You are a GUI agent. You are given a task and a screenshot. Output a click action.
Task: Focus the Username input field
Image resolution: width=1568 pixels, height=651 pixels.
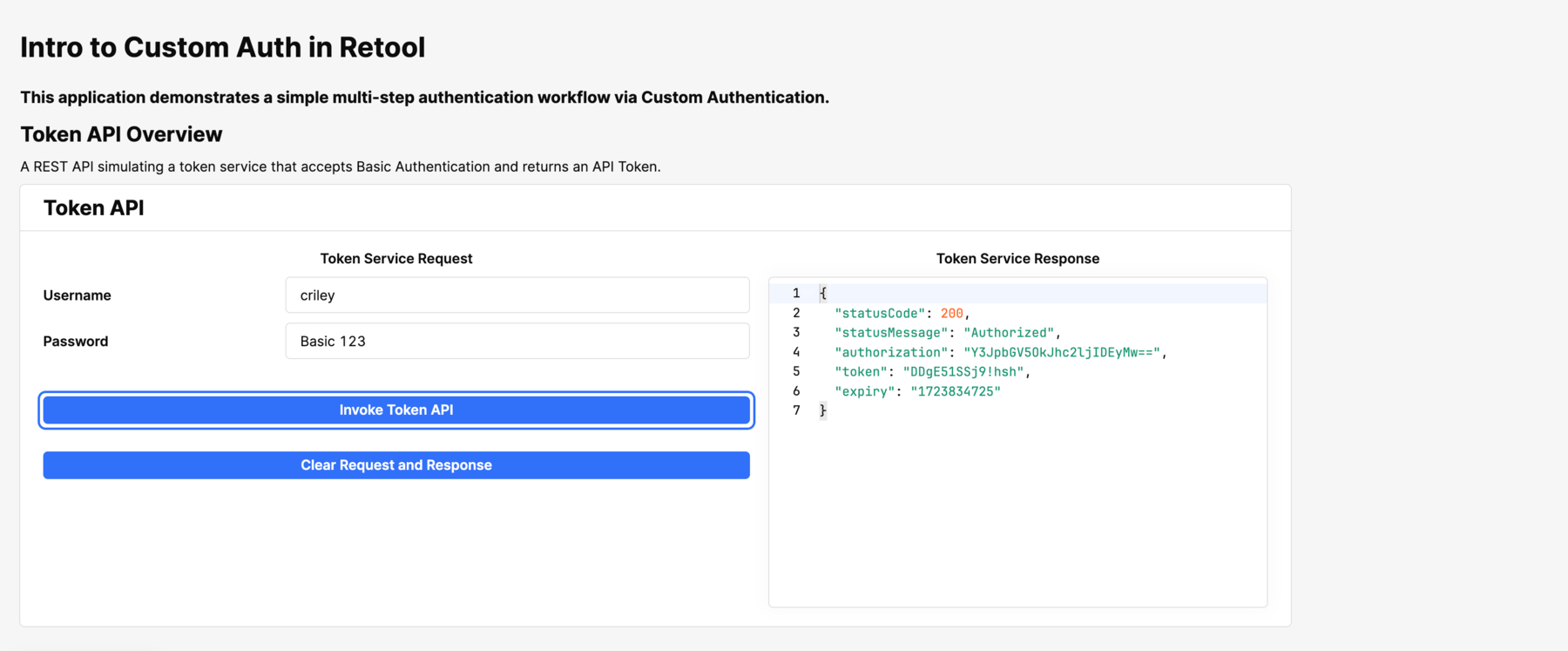[517, 295]
